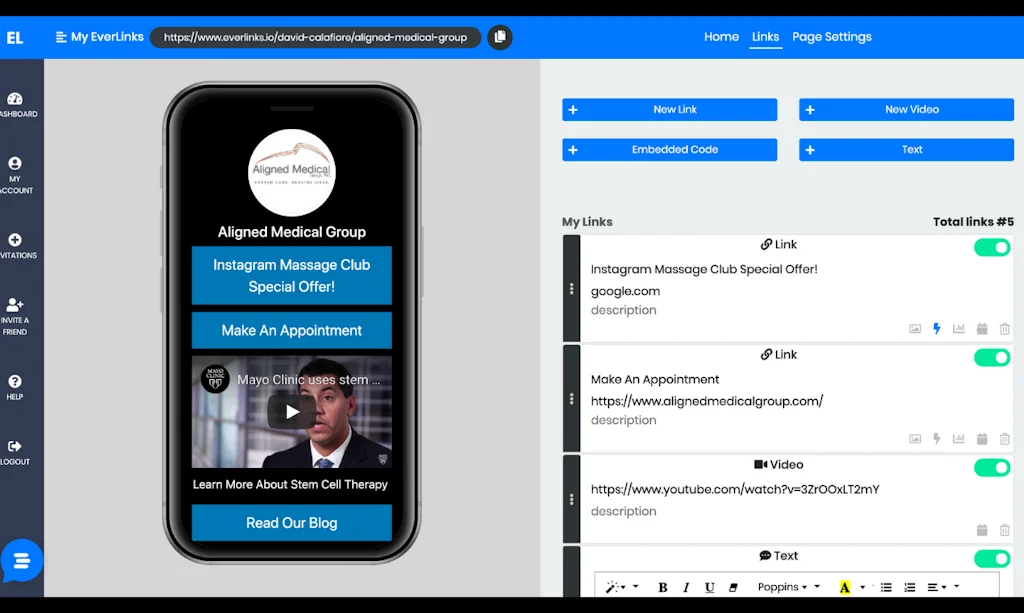Open analytics stats for Instagram Massage Club link
This screenshot has width=1024, height=613.
click(959, 328)
